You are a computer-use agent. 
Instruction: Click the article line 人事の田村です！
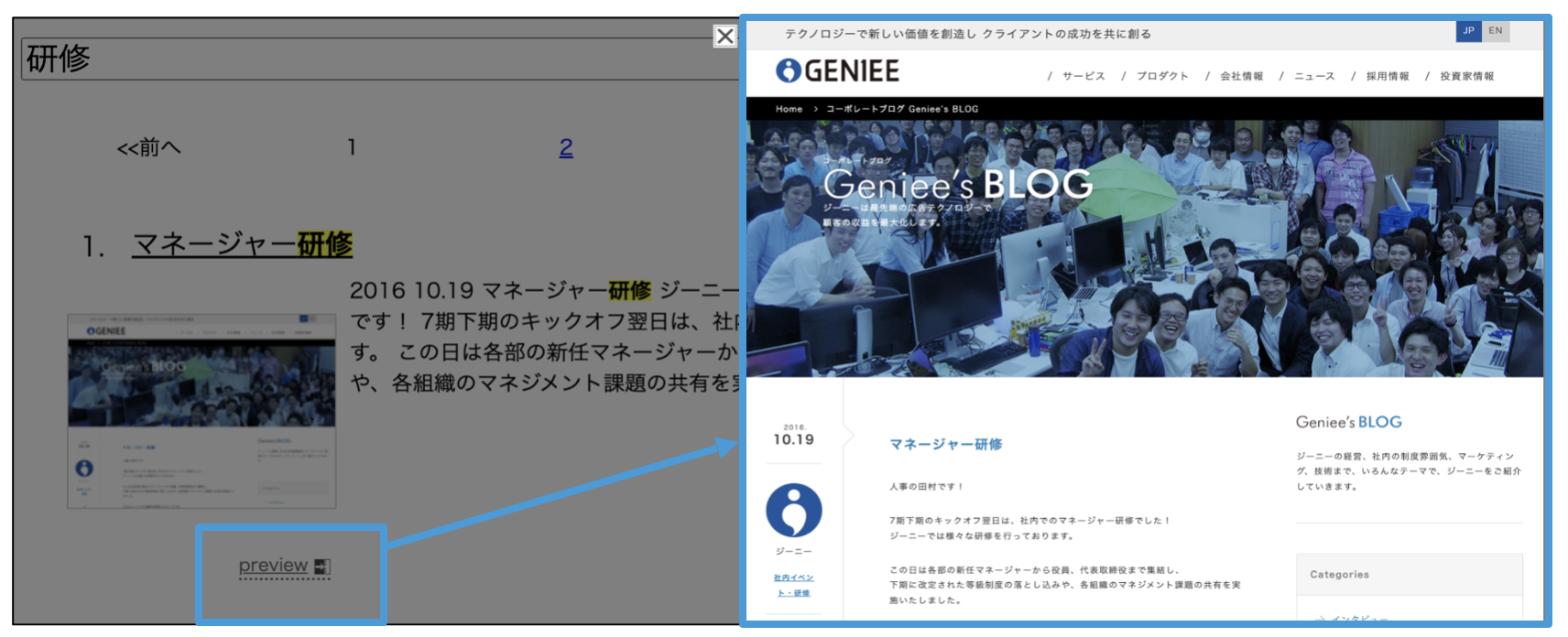[926, 487]
